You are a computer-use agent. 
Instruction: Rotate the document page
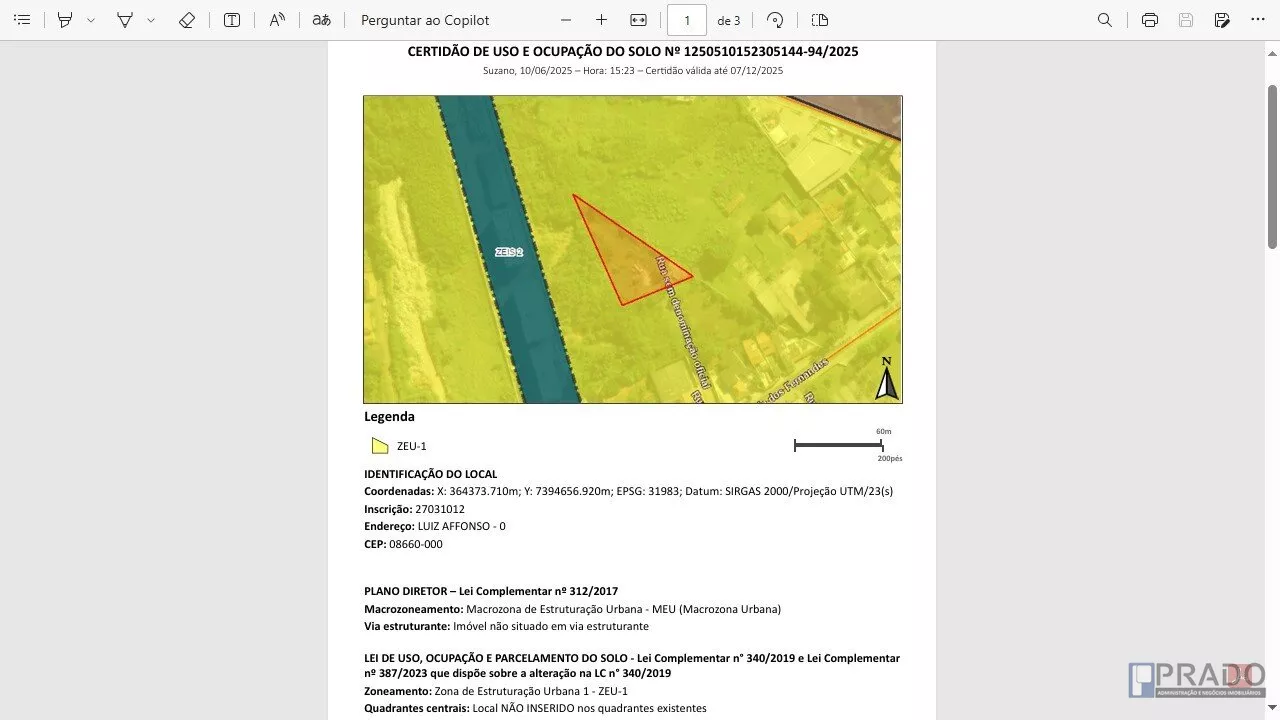point(775,20)
